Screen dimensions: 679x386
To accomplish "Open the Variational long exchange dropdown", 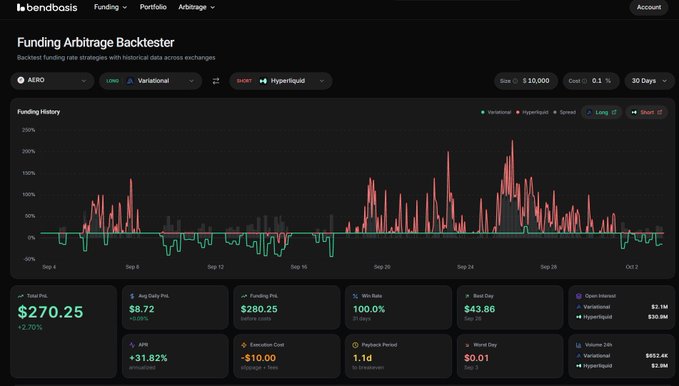I will 150,81.
